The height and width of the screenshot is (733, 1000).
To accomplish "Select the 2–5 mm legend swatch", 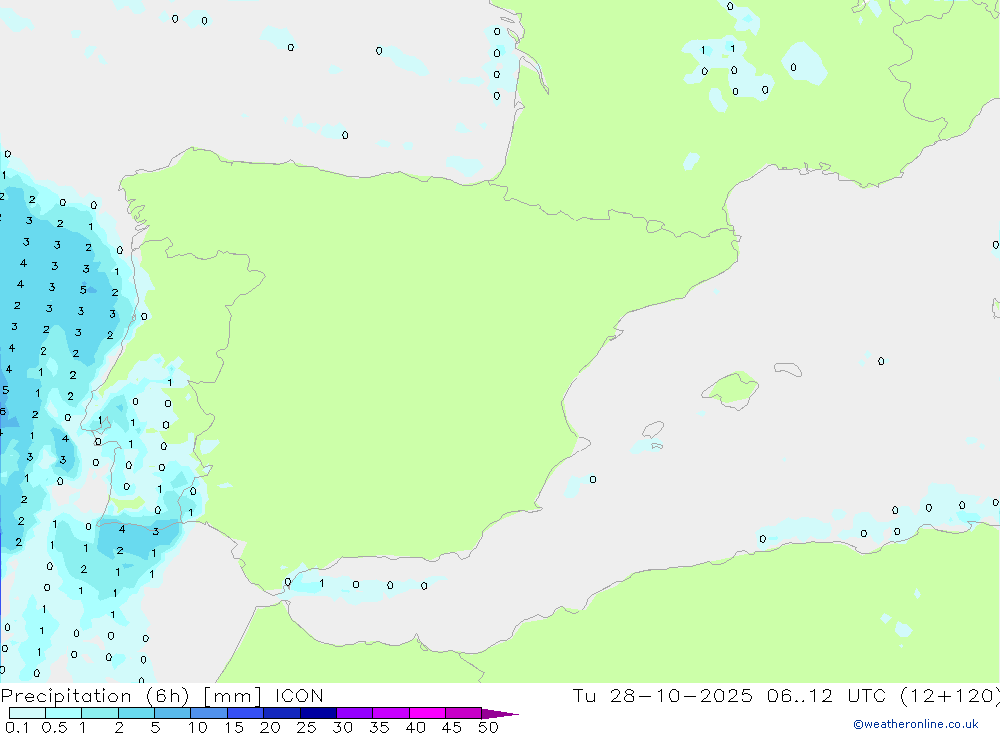I will tap(136, 713).
